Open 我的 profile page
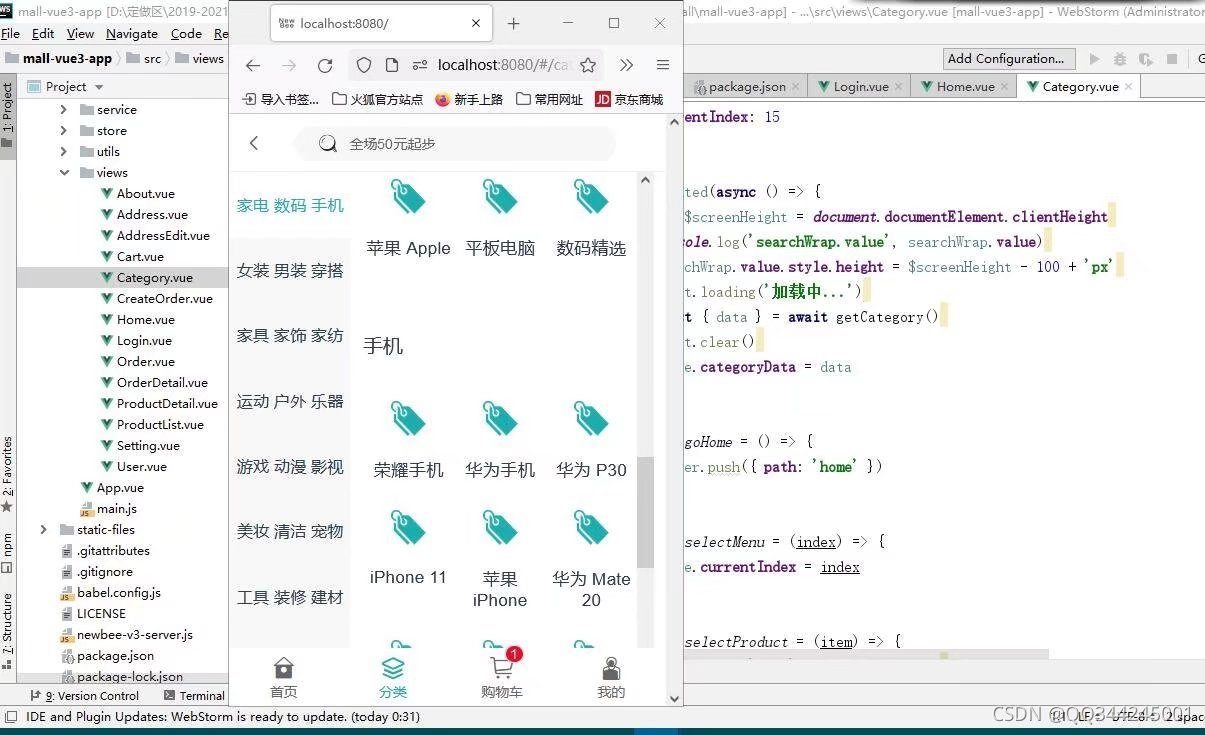The image size is (1205, 735). point(611,677)
